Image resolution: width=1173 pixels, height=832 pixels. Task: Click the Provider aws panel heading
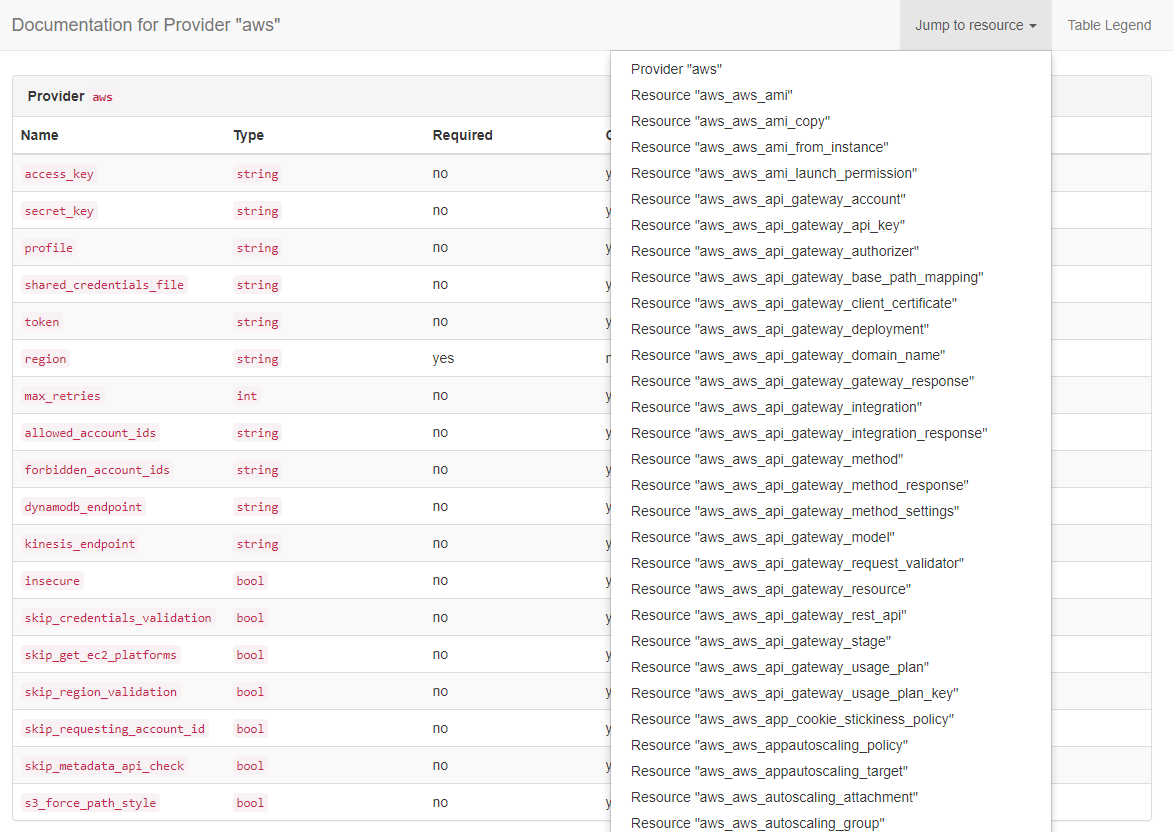coord(70,97)
